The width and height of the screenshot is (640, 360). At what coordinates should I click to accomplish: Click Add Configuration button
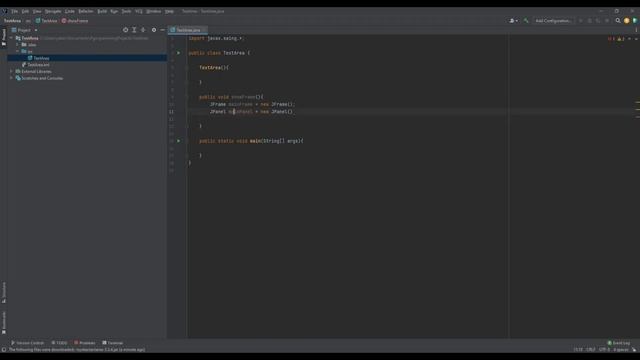tap(553, 21)
